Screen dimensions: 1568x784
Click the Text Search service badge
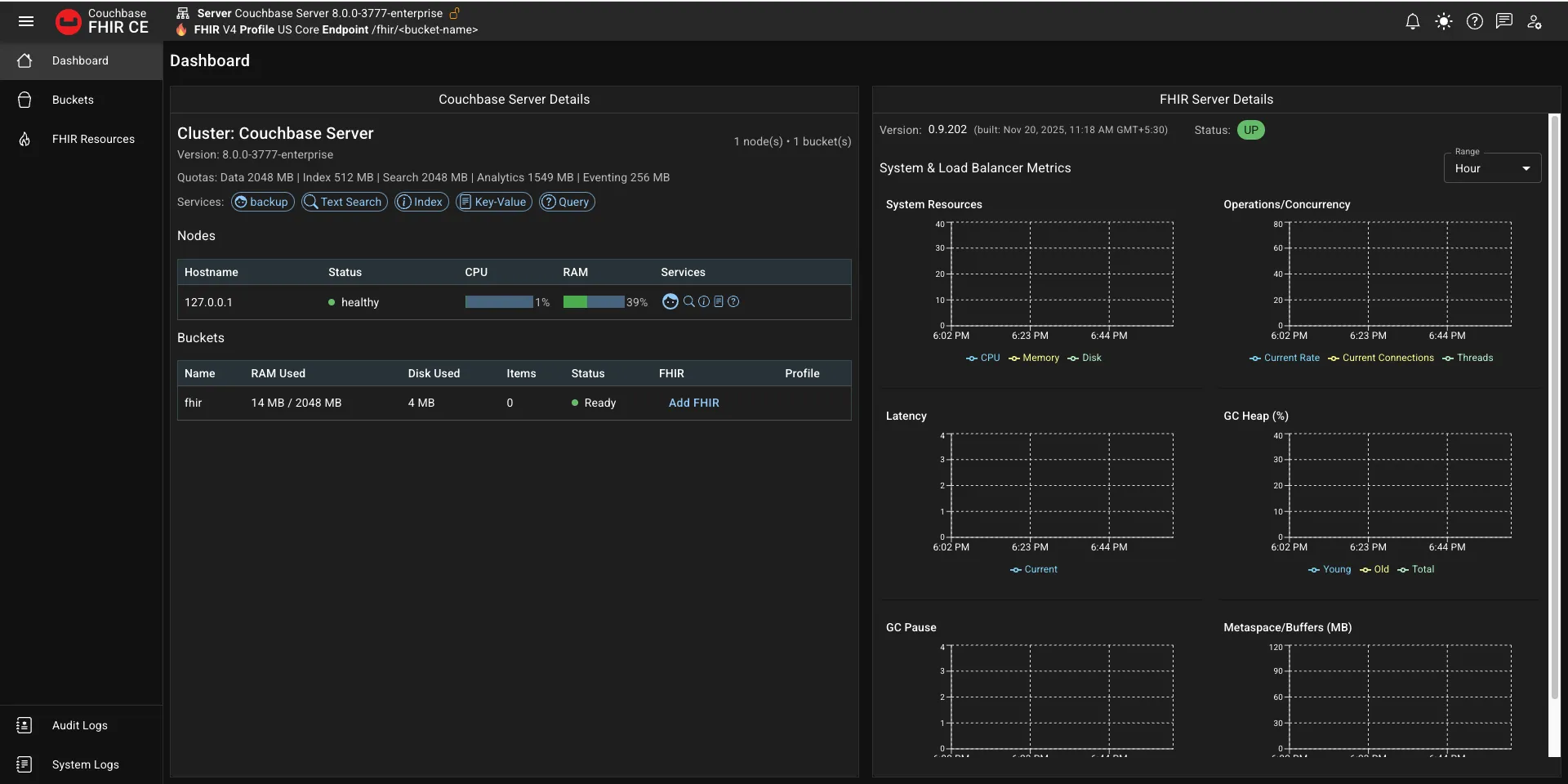click(344, 202)
